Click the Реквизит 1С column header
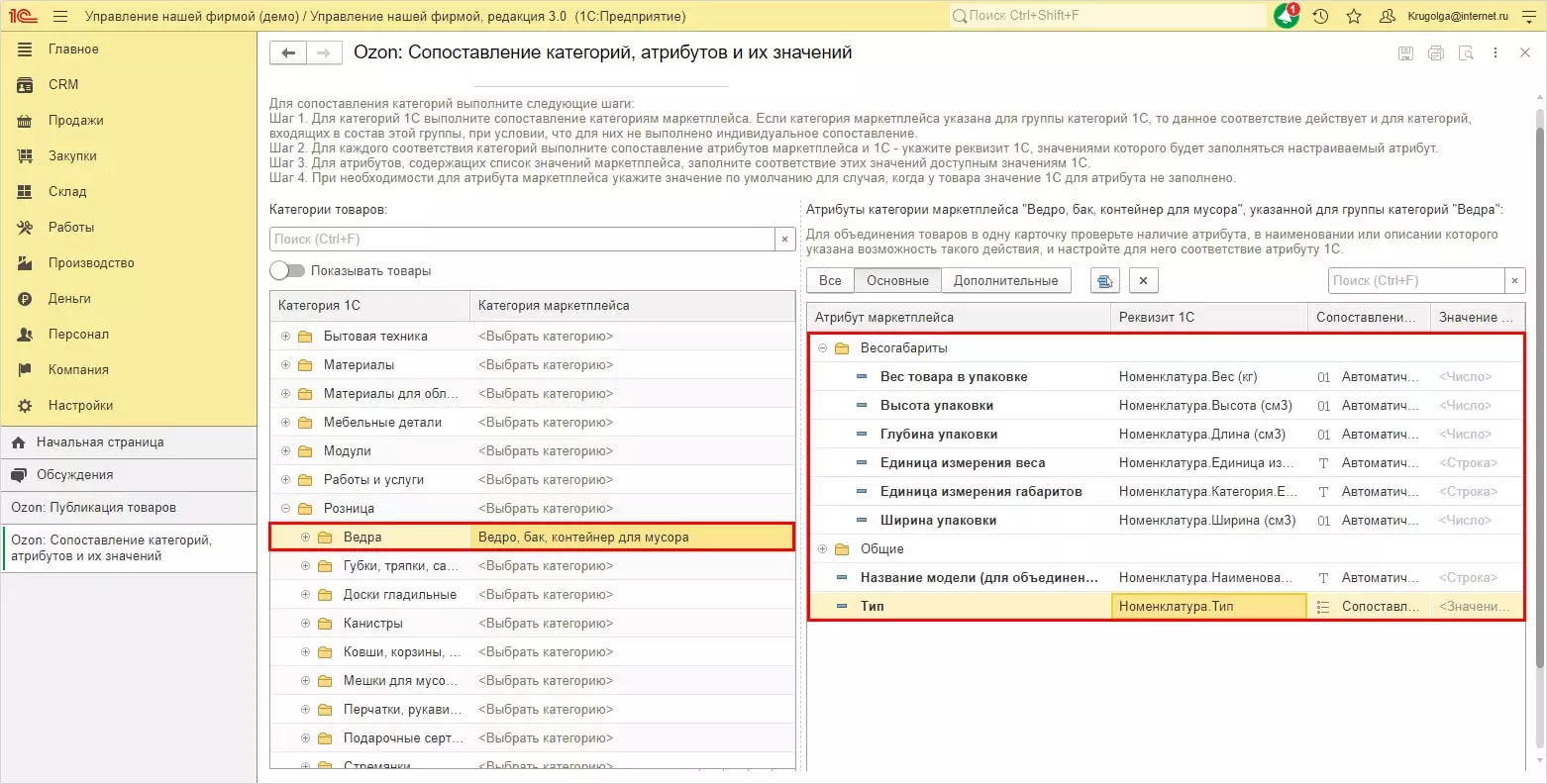Image resolution: width=1547 pixels, height=784 pixels. (1209, 318)
